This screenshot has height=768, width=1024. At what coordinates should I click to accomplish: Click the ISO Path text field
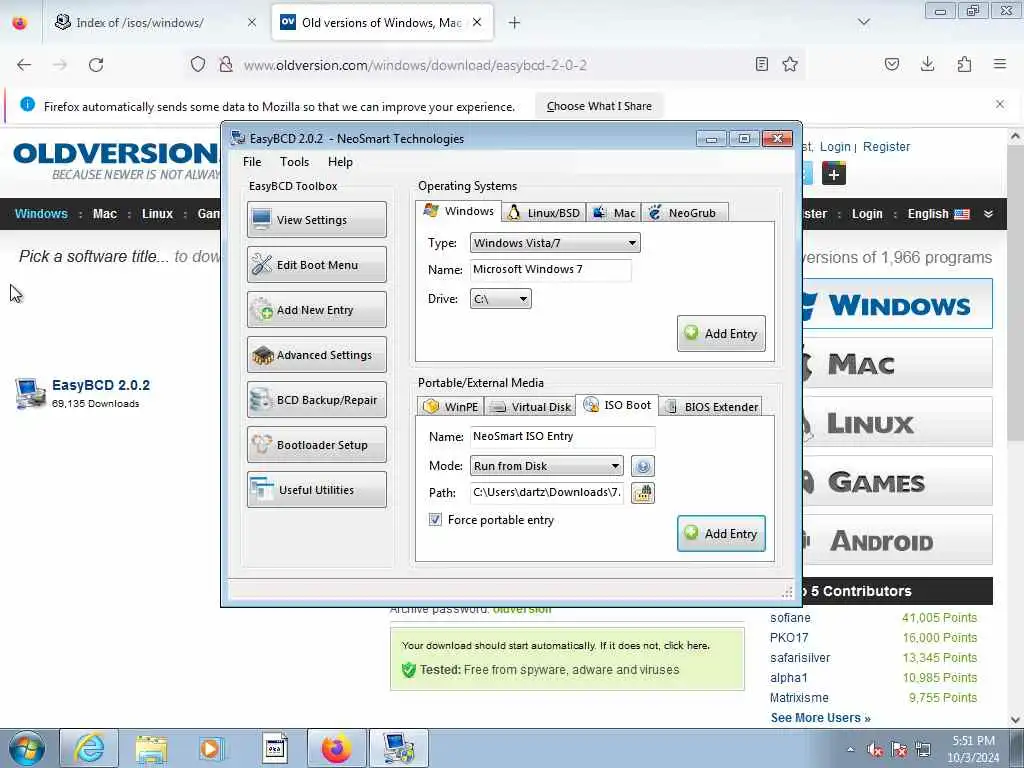point(547,492)
